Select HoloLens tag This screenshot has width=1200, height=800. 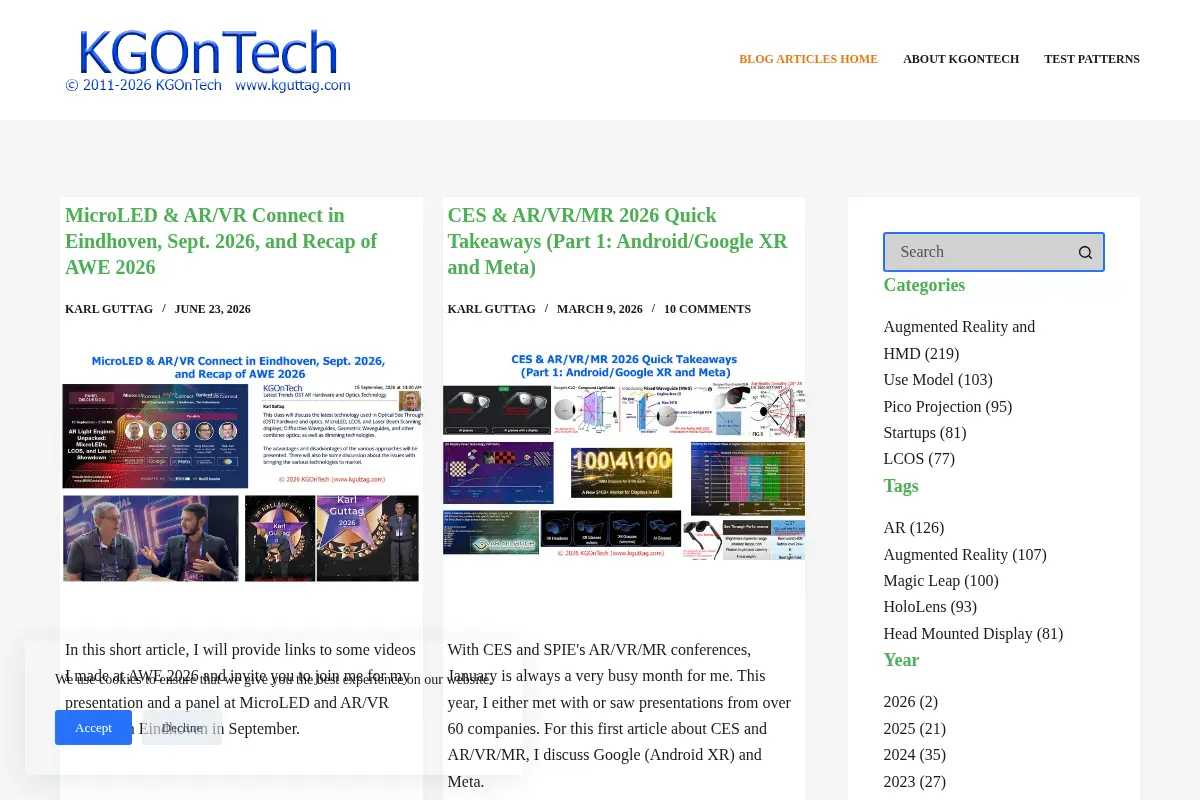pyautogui.click(x=930, y=607)
